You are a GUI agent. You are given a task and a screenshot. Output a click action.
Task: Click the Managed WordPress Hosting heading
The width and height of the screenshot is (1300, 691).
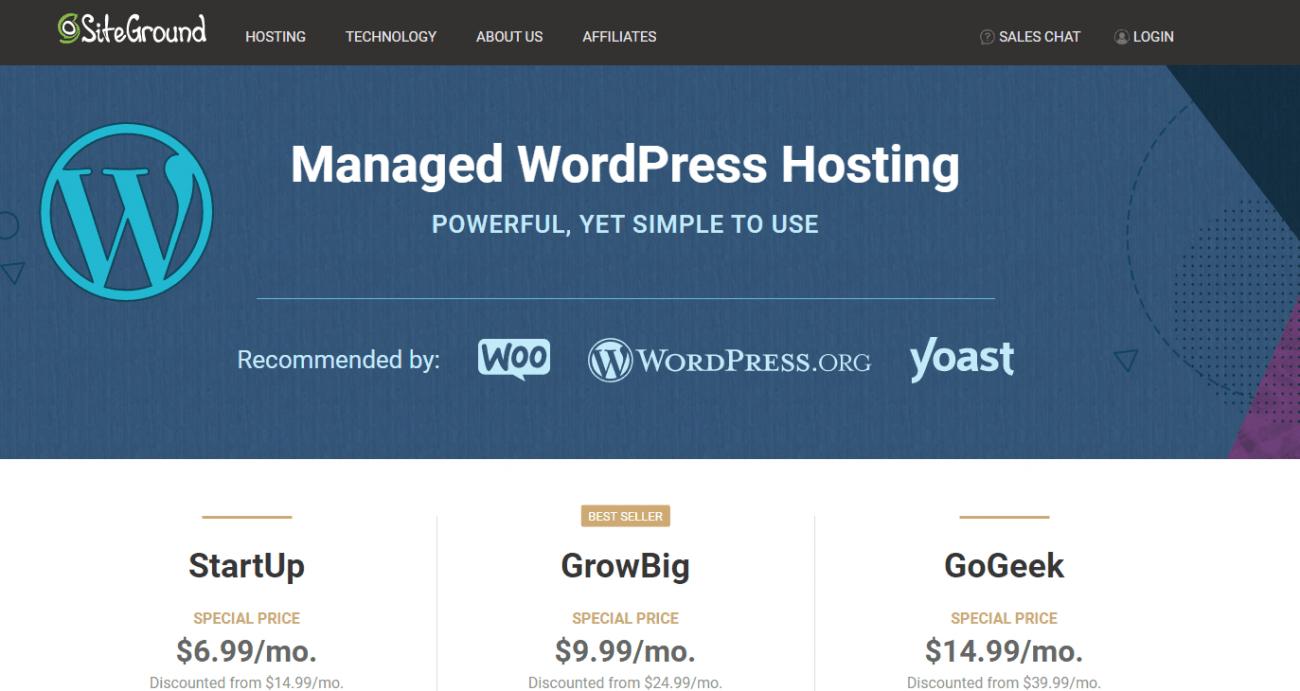[x=625, y=164]
